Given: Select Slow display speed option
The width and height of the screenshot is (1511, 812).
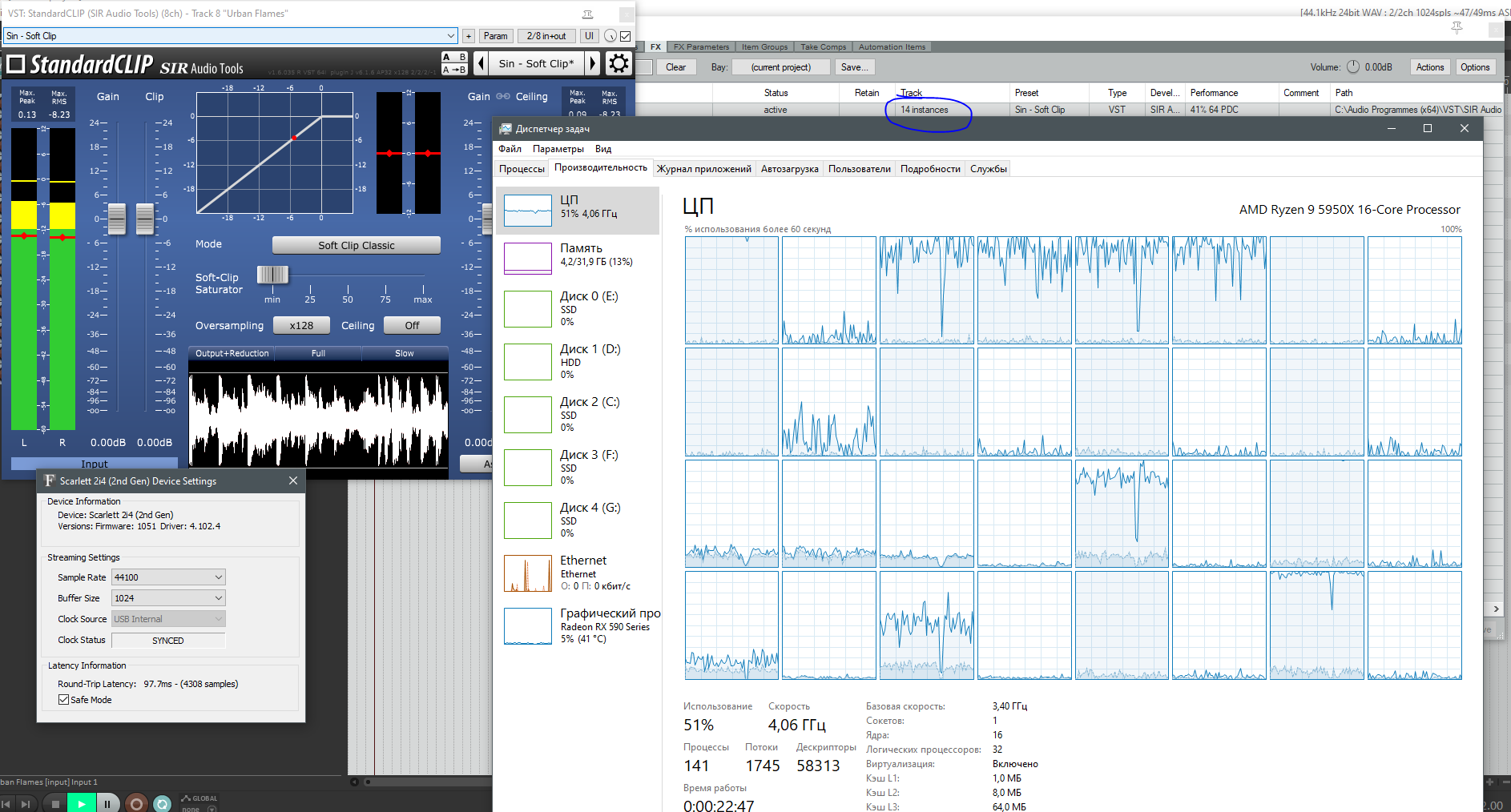Looking at the screenshot, I should (405, 353).
